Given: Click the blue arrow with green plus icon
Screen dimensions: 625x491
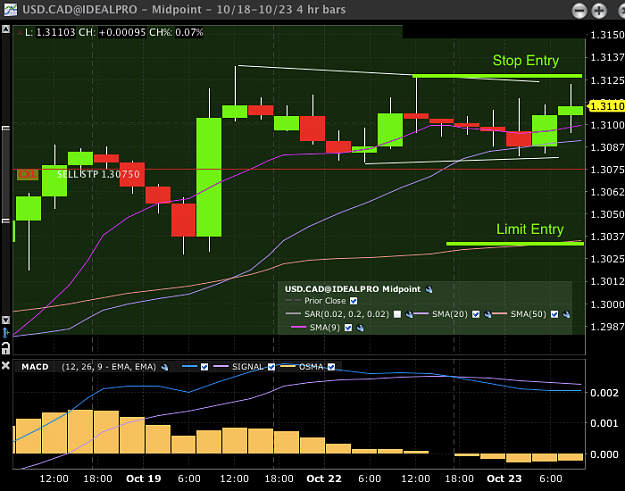Looking at the screenshot, I should click(x=6, y=332).
